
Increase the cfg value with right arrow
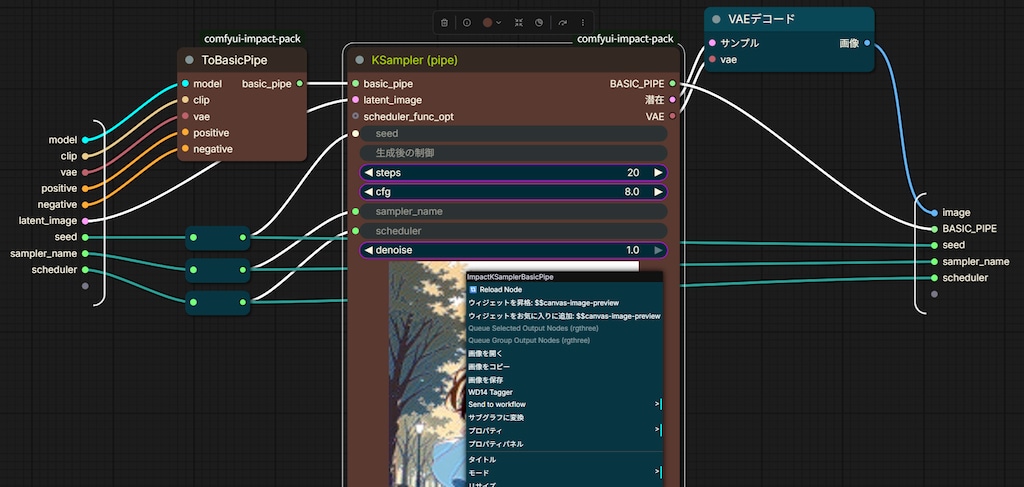click(x=658, y=192)
